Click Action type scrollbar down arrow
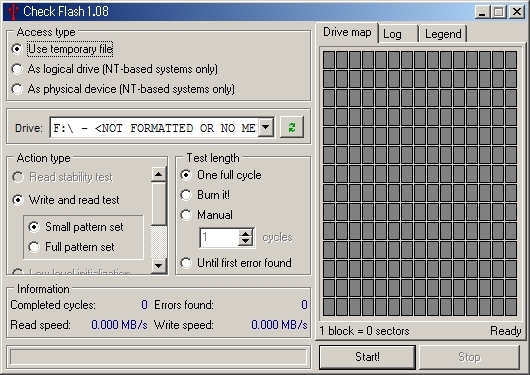 click(158, 265)
